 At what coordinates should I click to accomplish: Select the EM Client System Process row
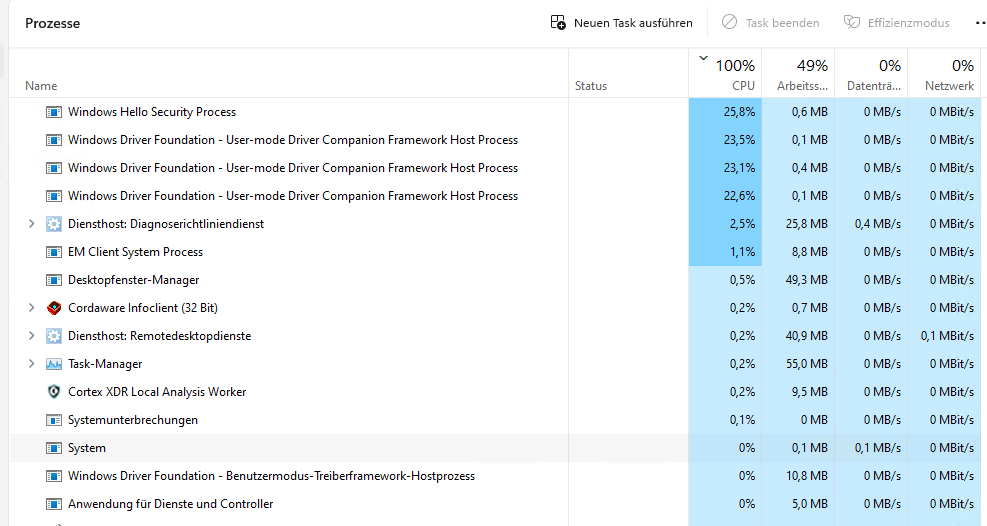(x=495, y=252)
